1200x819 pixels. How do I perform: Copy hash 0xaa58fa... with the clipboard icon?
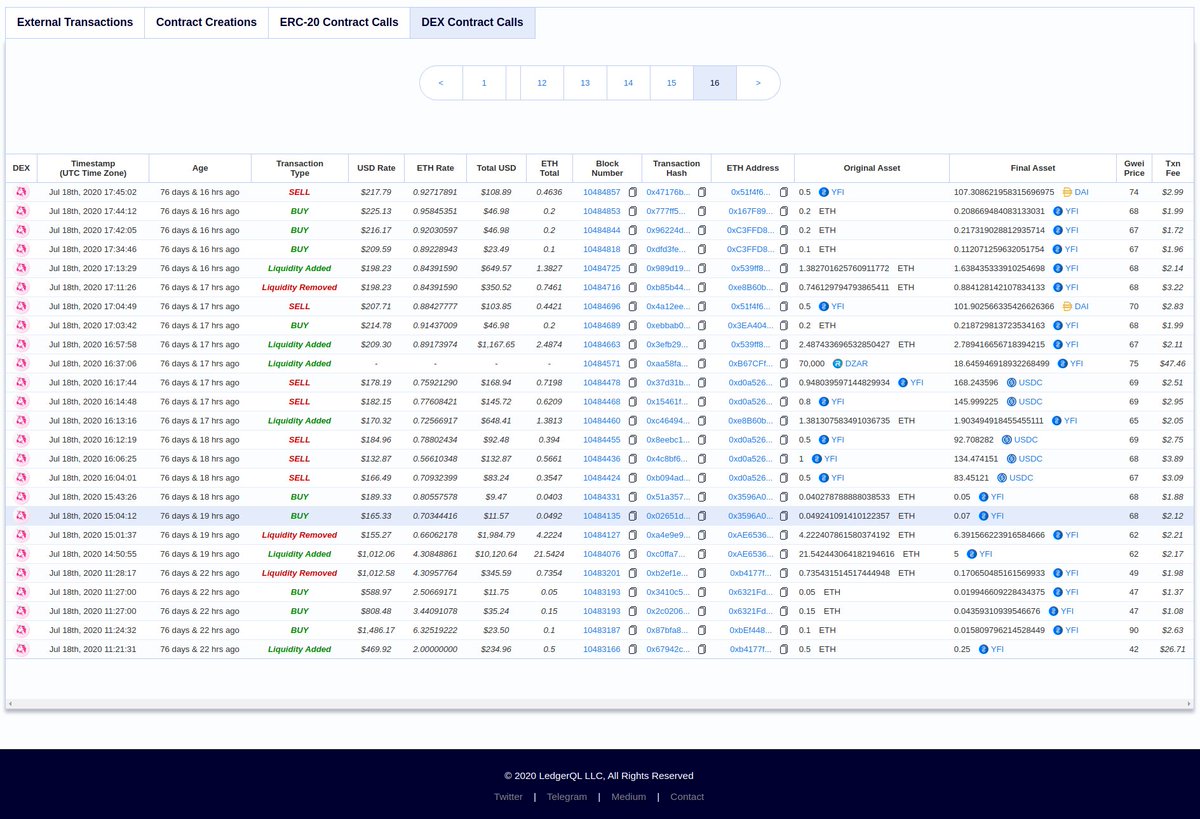click(702, 364)
